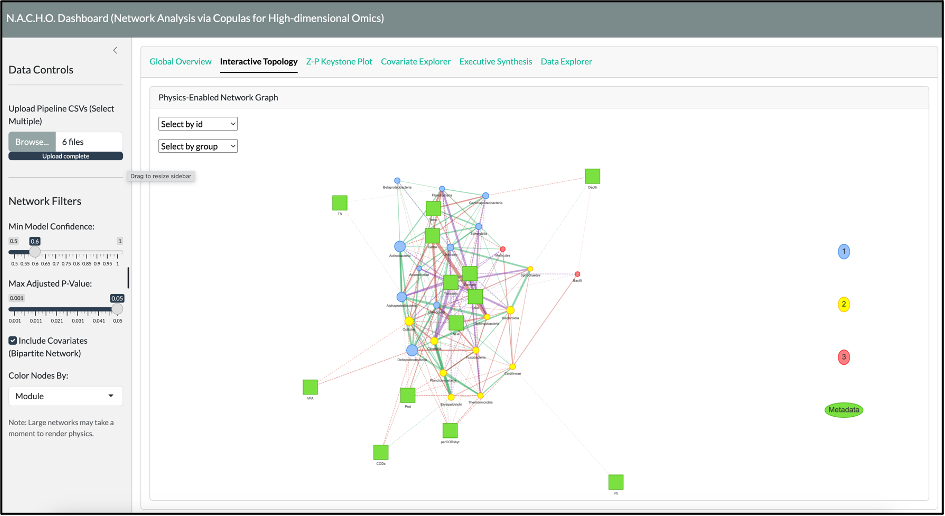Open the Data Explorer tab link
945x516 pixels.
click(x=566, y=62)
